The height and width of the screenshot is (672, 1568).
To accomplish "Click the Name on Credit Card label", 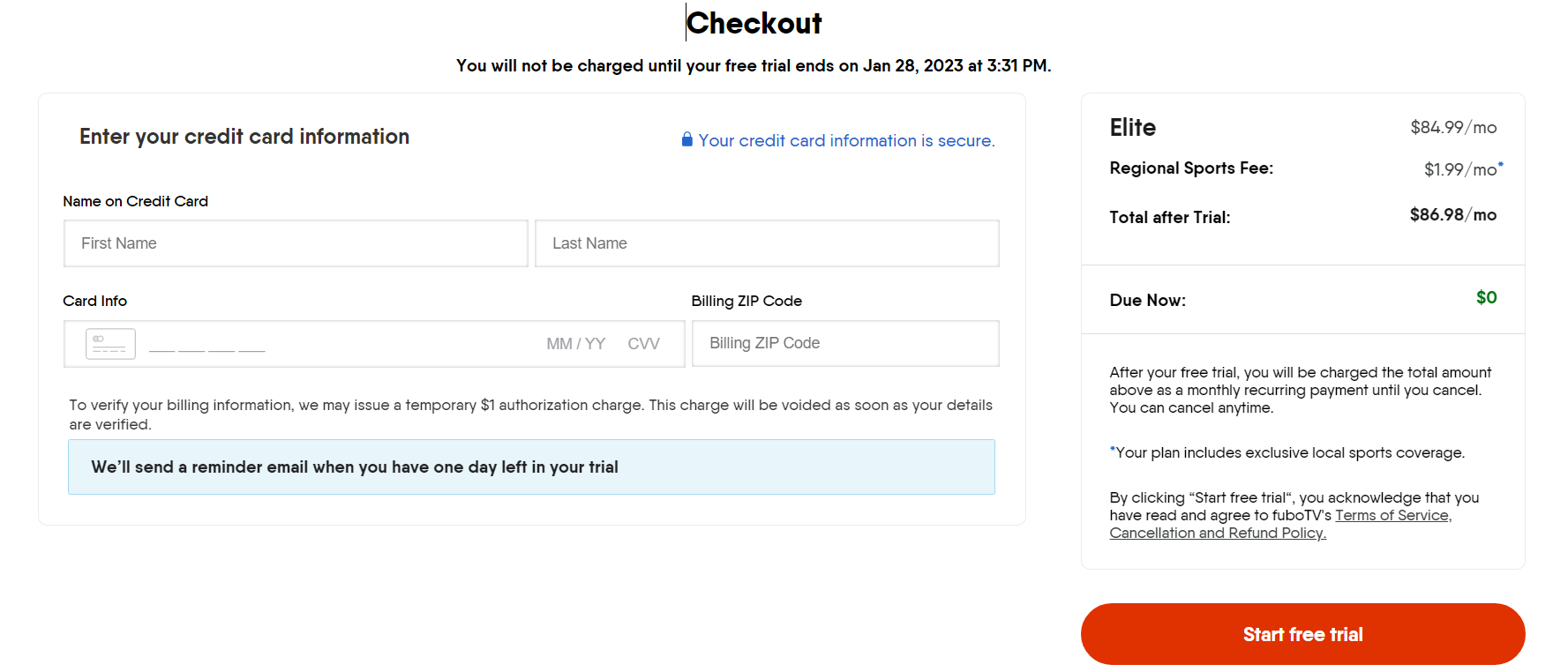I will coord(136,202).
